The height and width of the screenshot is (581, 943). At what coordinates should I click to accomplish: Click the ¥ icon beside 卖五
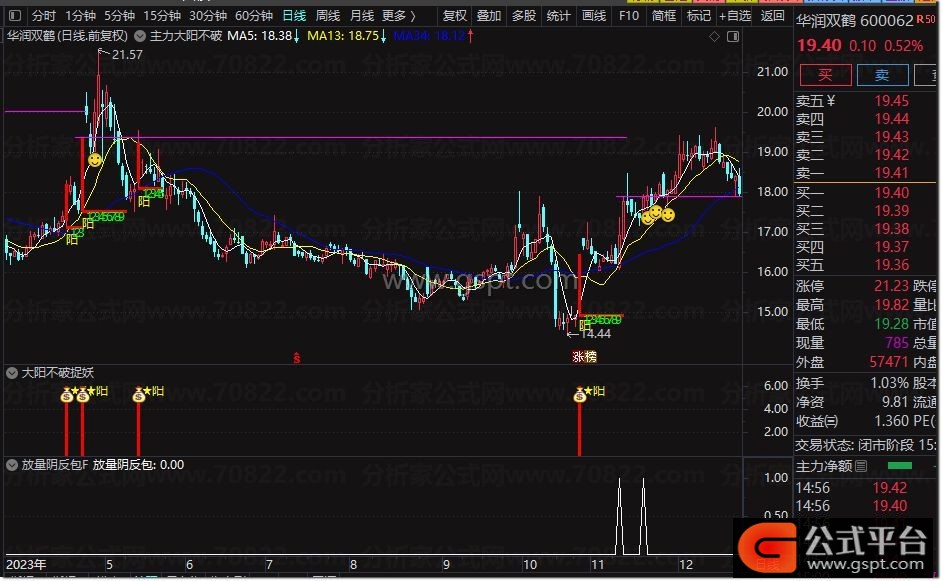click(831, 101)
